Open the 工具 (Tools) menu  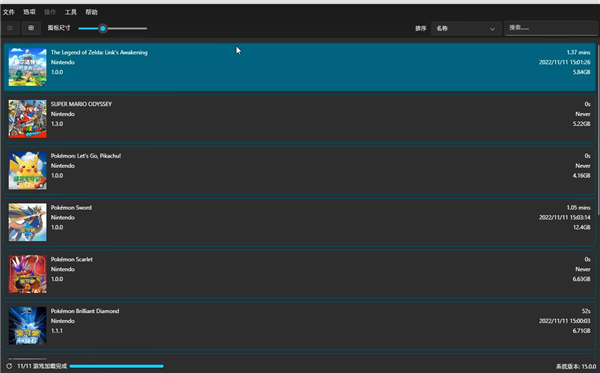[70, 12]
